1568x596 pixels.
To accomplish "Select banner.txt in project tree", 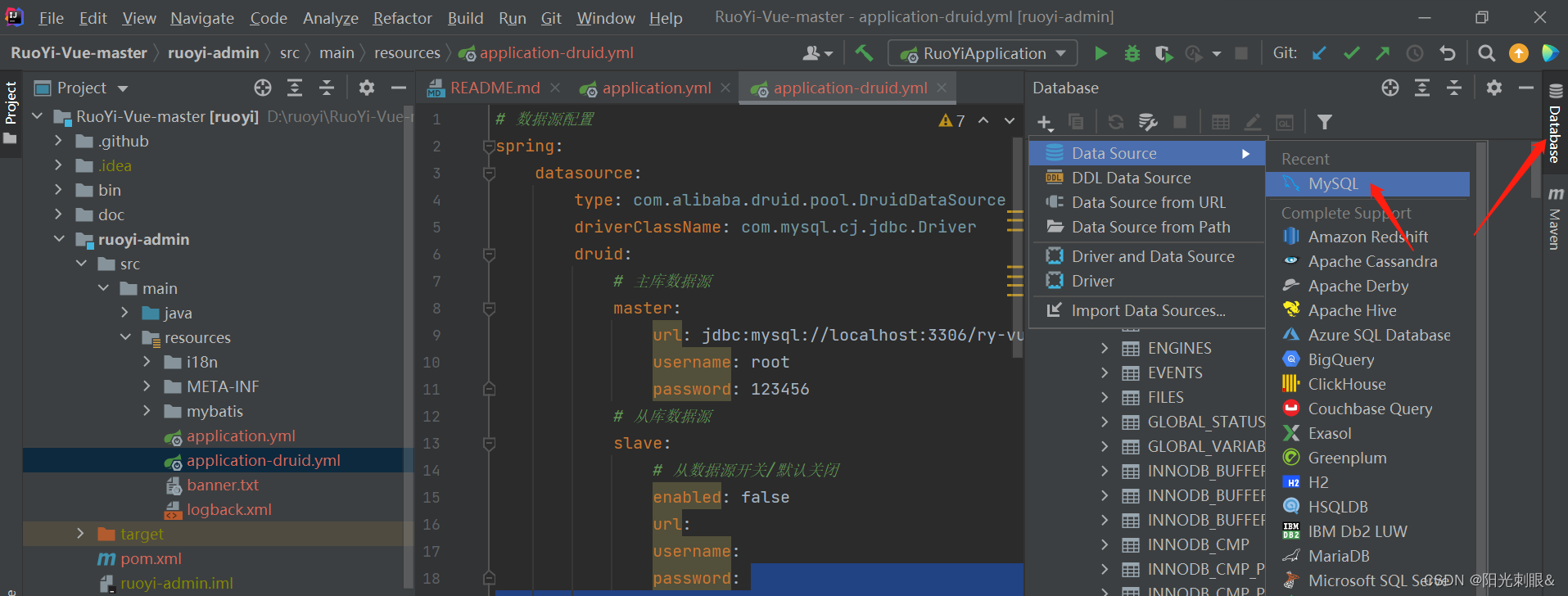I will pyautogui.click(x=223, y=485).
